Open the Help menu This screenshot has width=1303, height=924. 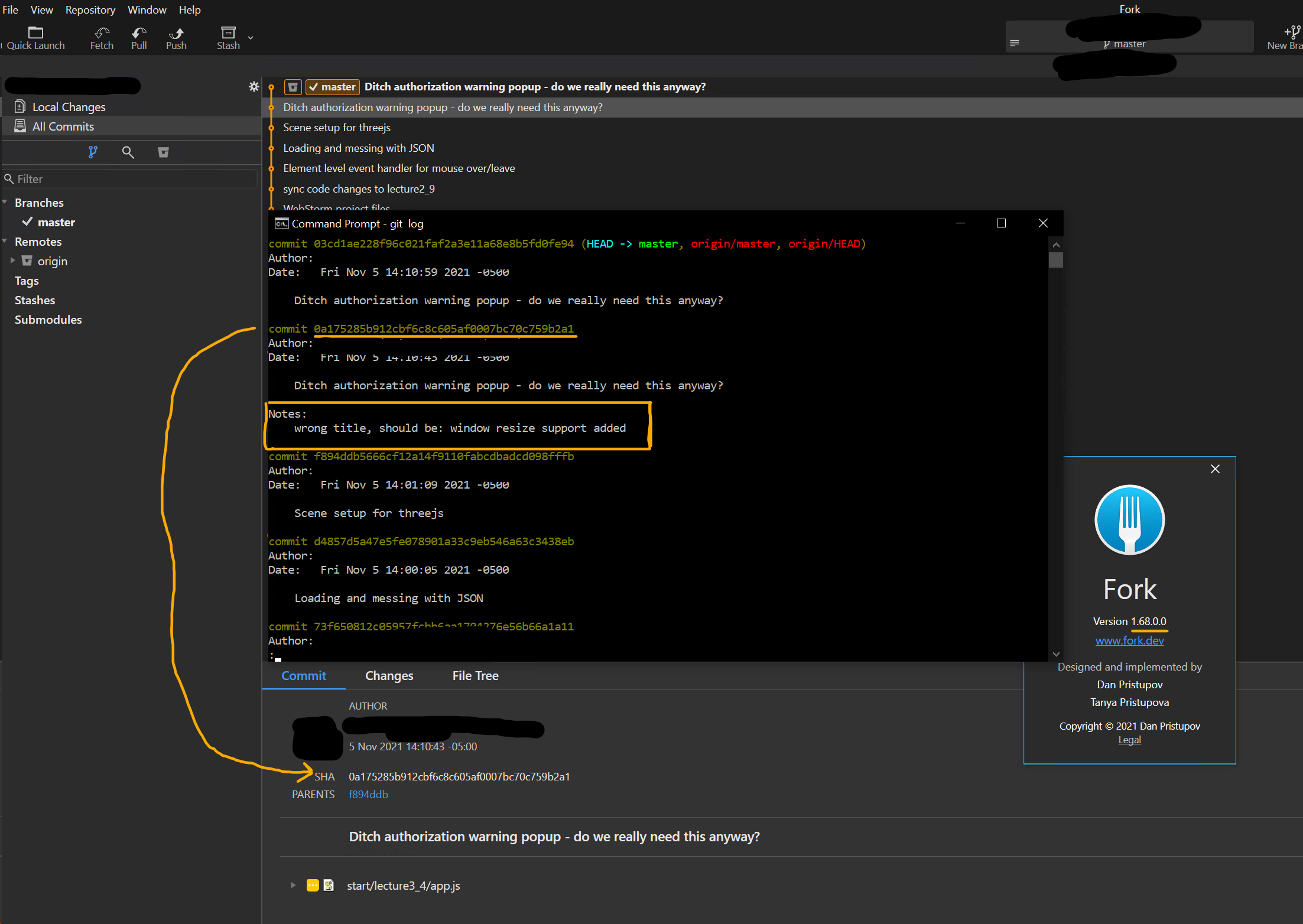pos(190,9)
